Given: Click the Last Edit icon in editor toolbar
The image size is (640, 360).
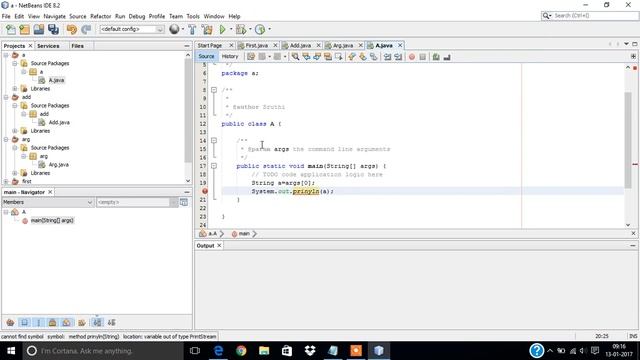Looking at the screenshot, I should pyautogui.click(x=251, y=57).
